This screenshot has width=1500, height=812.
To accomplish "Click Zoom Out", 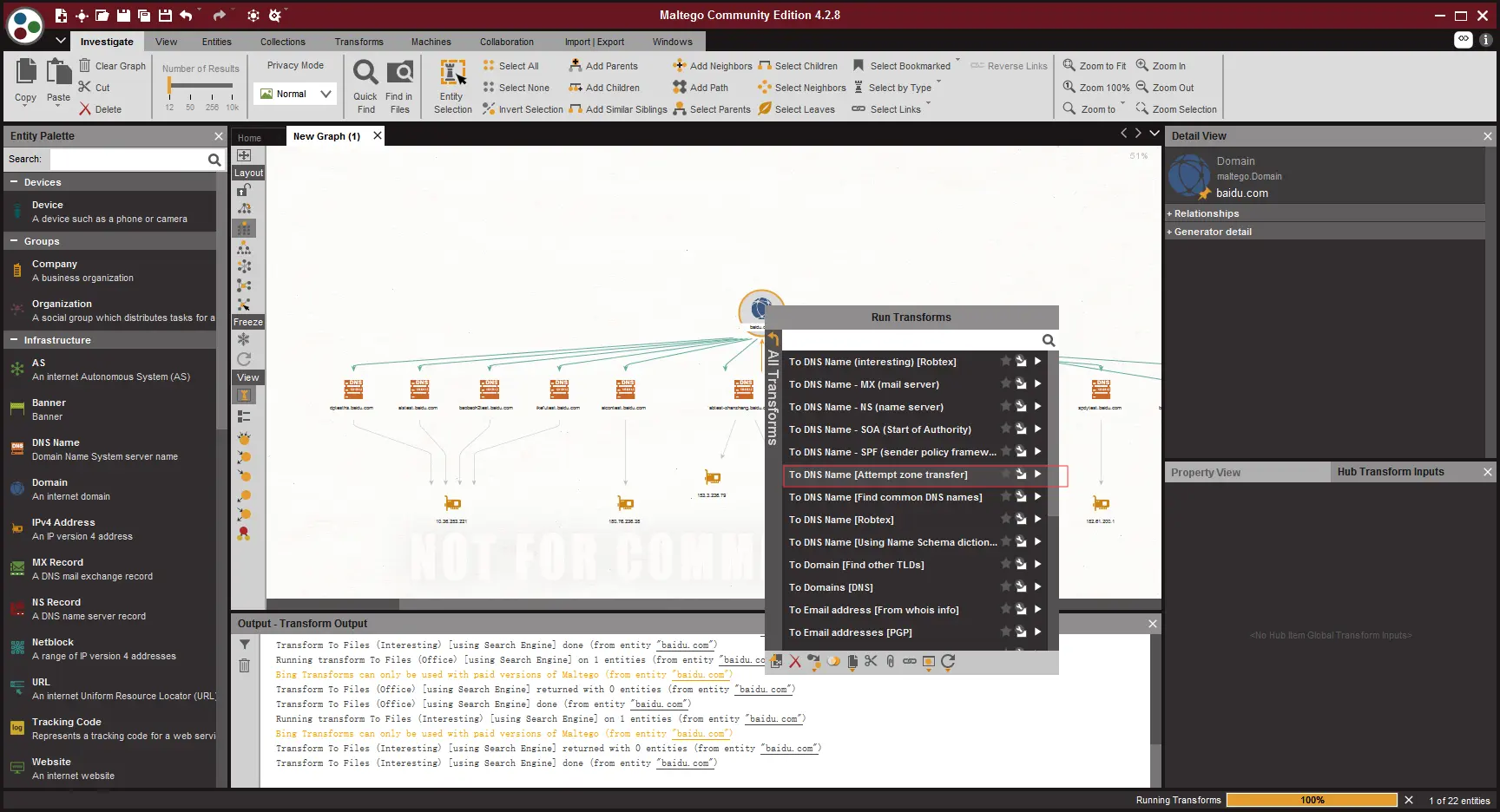I will tap(1165, 88).
